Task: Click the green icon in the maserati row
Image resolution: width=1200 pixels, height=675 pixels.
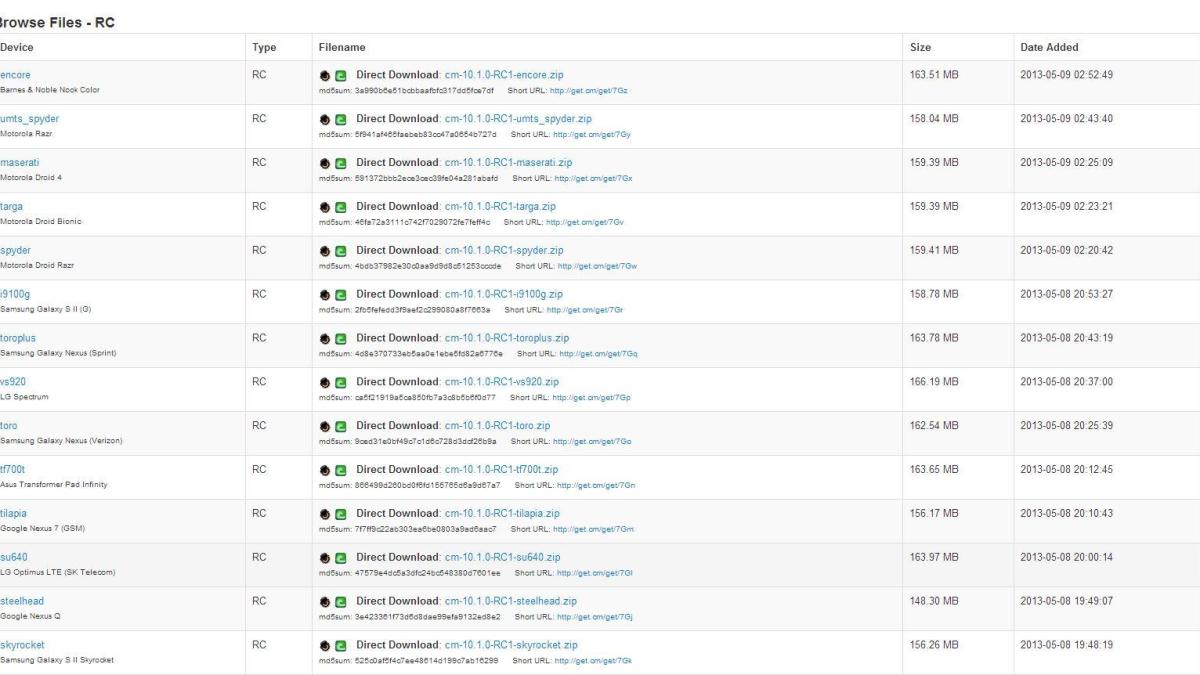Action: click(340, 163)
